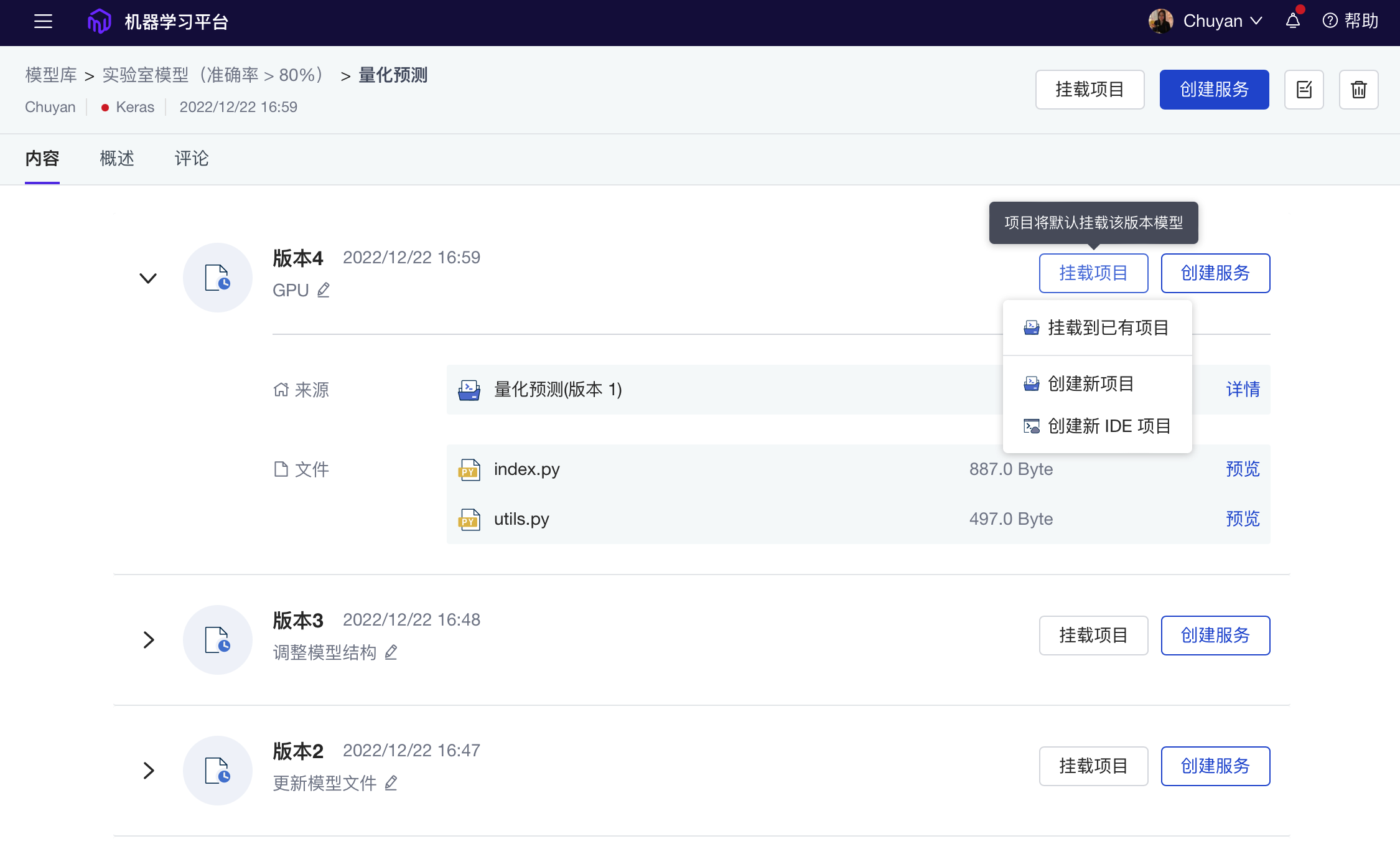Click 创建服务 for 版本2
Viewport: 1400px width, 859px height.
tap(1215, 766)
